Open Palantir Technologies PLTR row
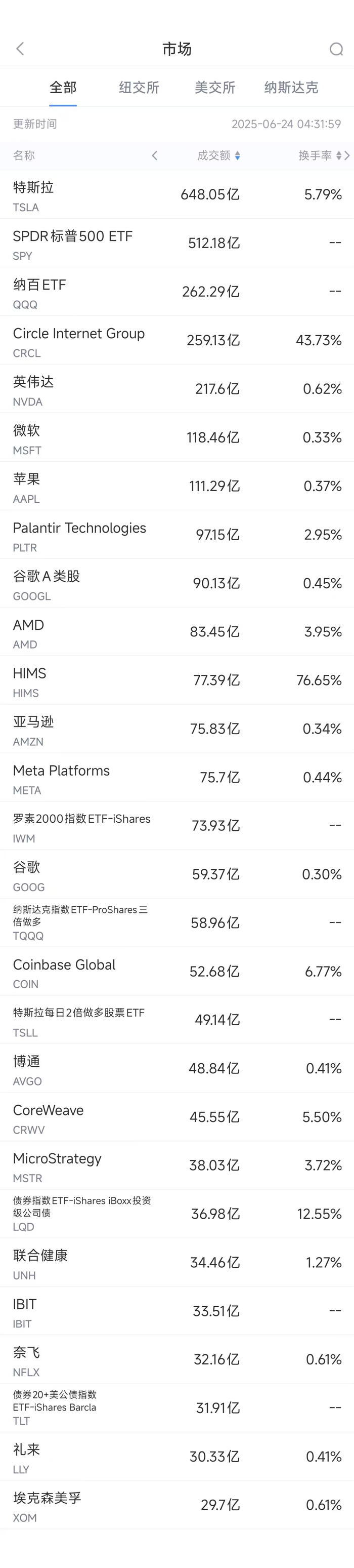Screen dimensions: 354x1568 [176, 535]
